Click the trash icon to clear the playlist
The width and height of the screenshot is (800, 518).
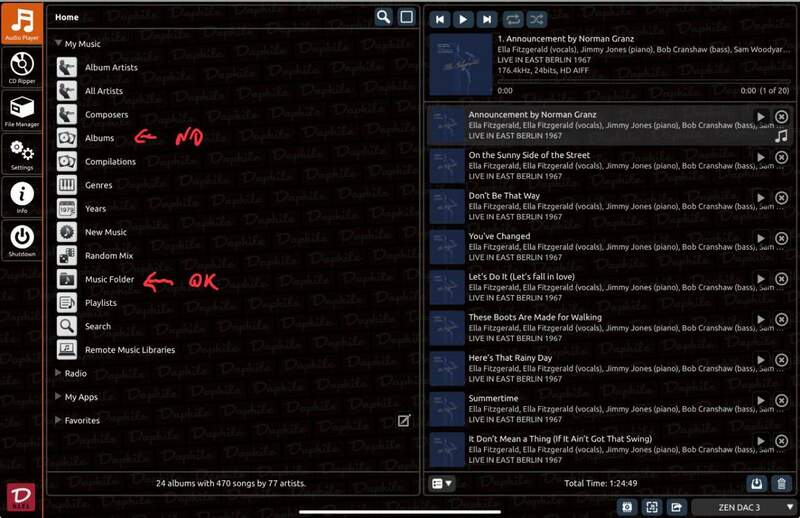coord(782,483)
